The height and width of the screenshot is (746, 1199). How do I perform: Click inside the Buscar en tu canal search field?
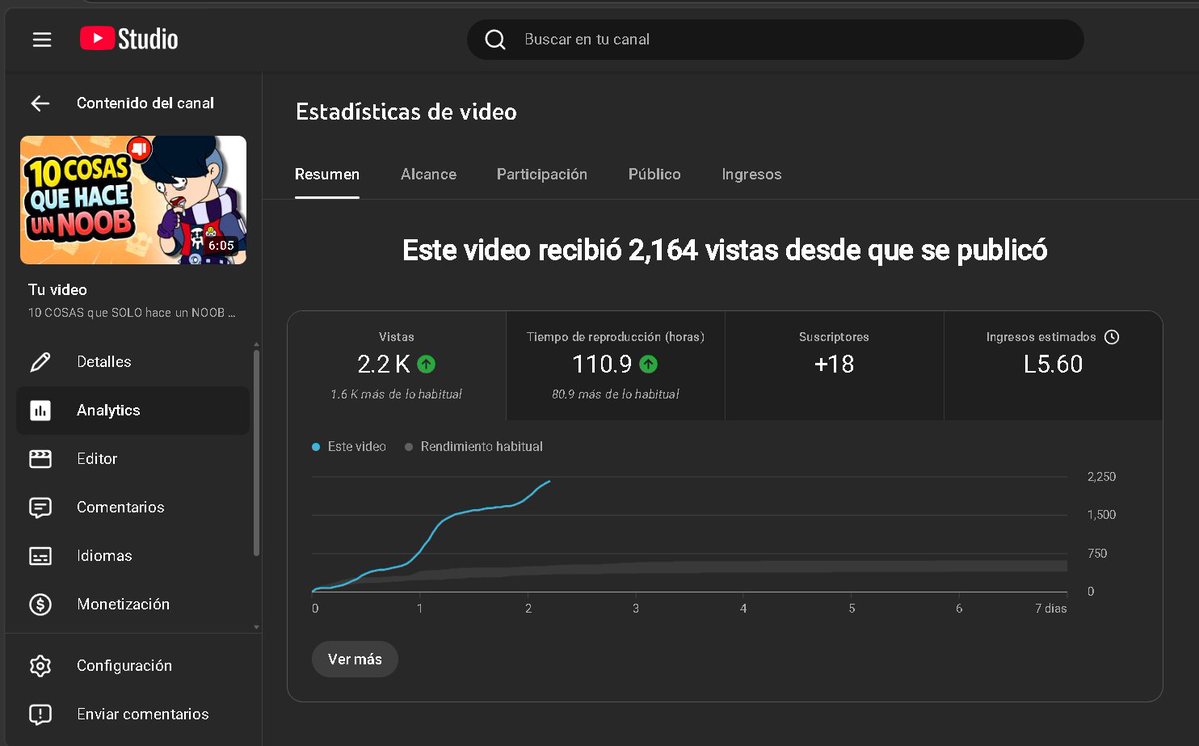(x=700, y=39)
